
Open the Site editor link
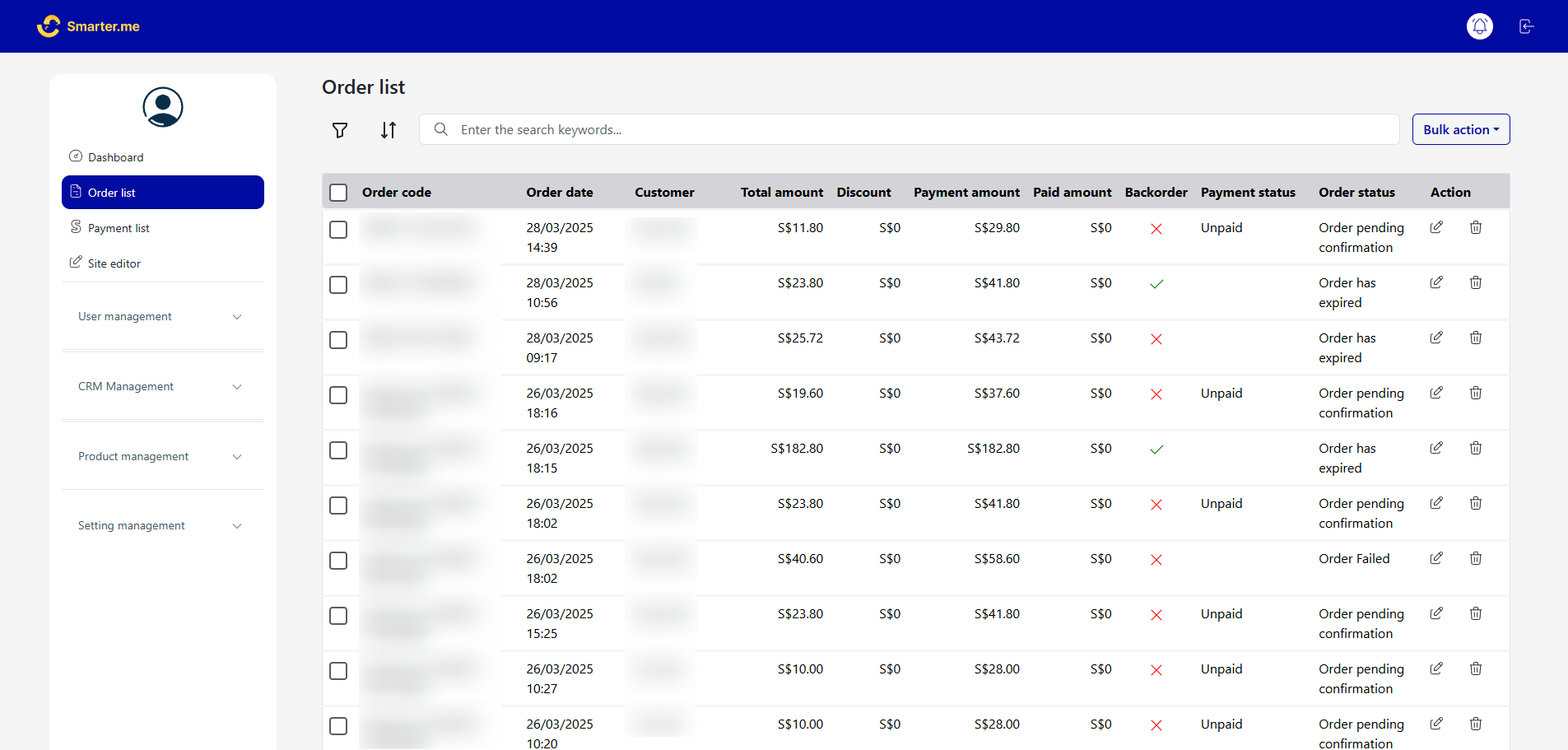click(114, 263)
